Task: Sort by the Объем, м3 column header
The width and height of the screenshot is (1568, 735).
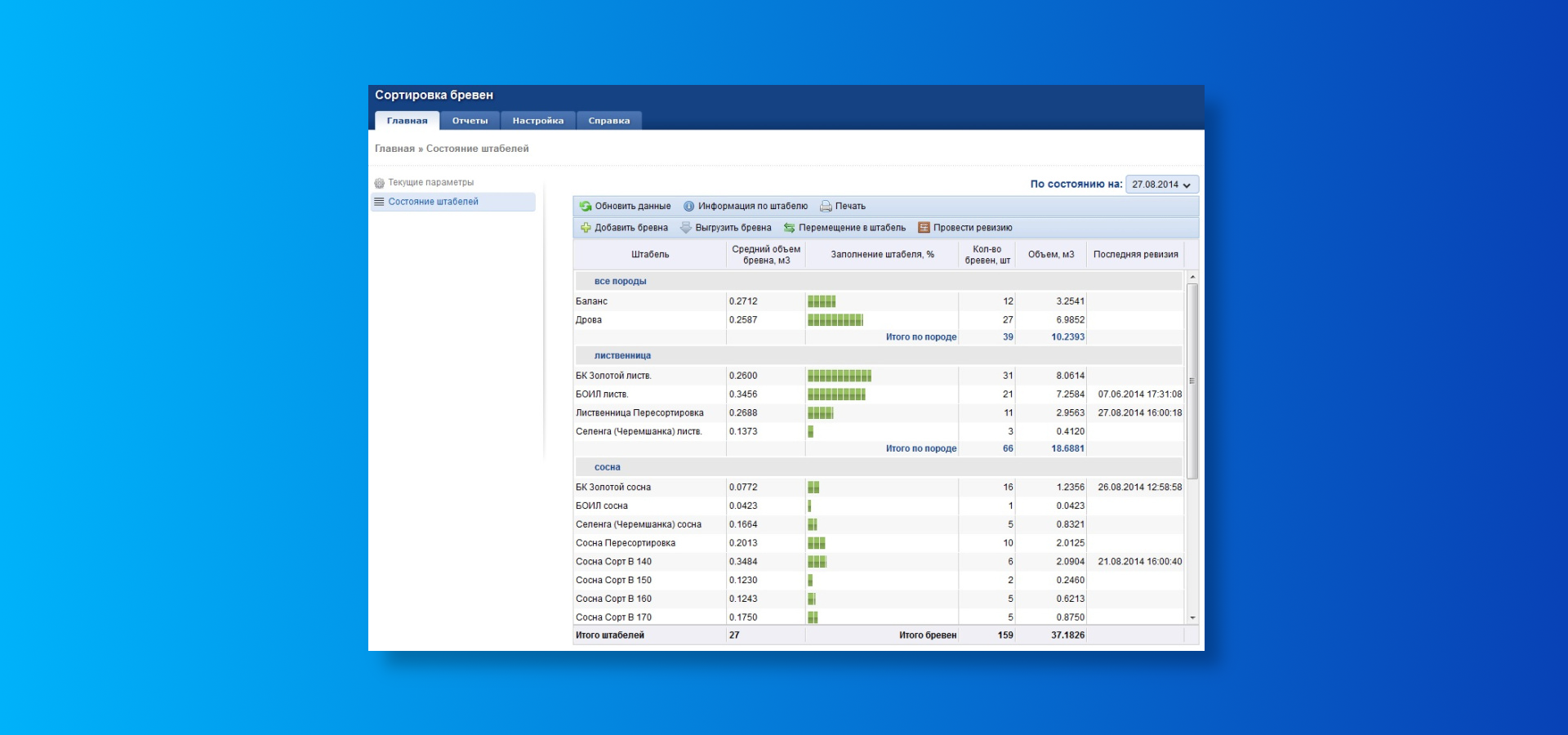Action: (1051, 255)
